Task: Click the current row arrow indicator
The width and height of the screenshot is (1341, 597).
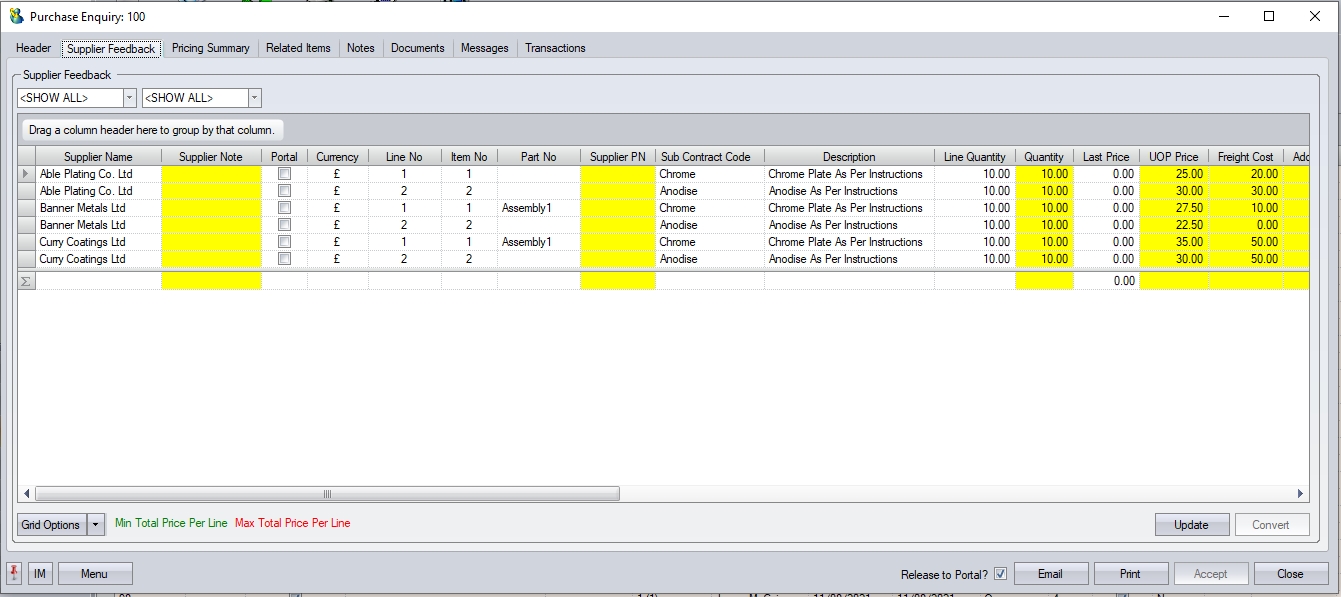Action: [26, 174]
